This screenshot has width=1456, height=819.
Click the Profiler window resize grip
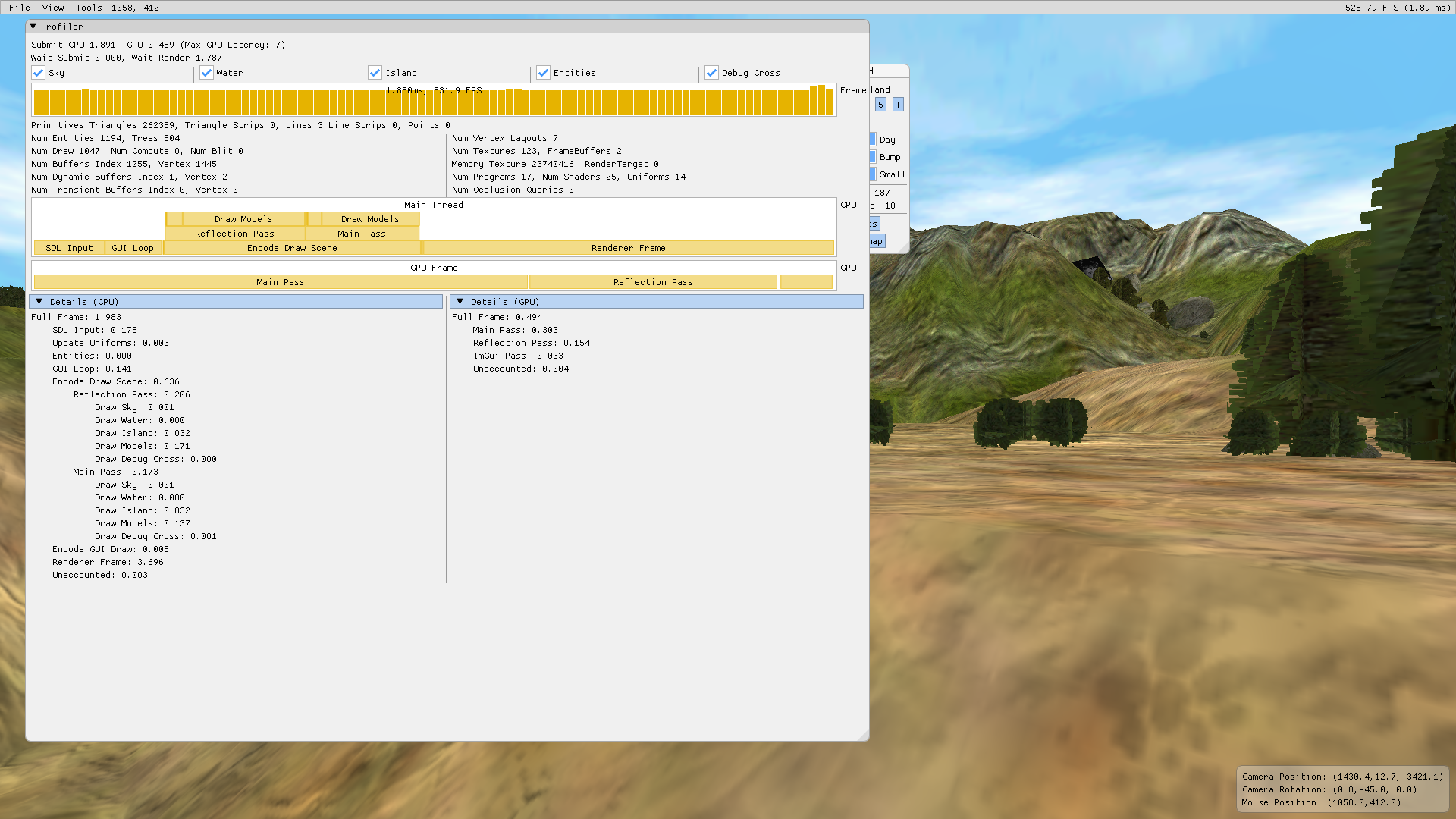pos(863,735)
